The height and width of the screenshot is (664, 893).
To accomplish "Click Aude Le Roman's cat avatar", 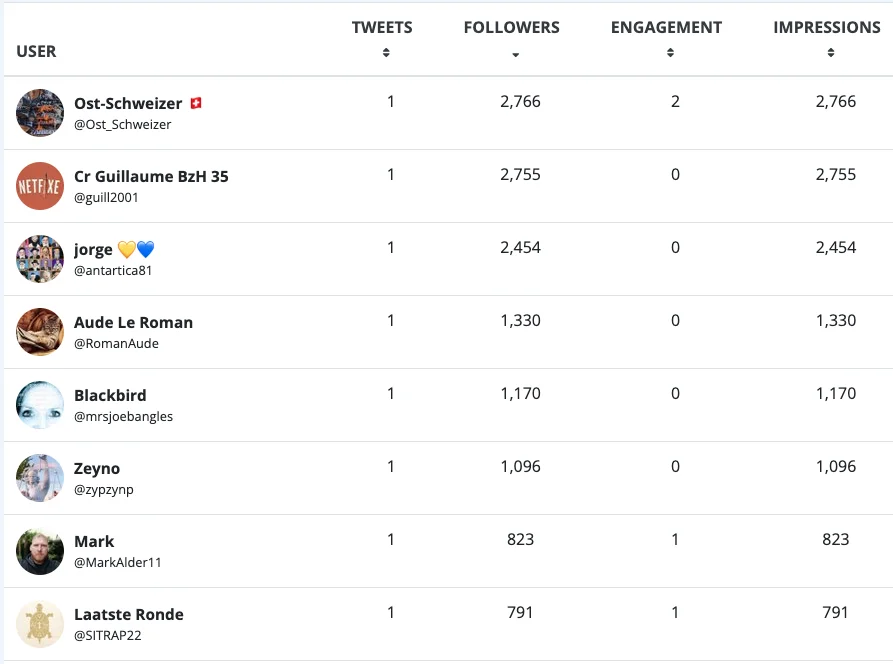I will tap(40, 332).
